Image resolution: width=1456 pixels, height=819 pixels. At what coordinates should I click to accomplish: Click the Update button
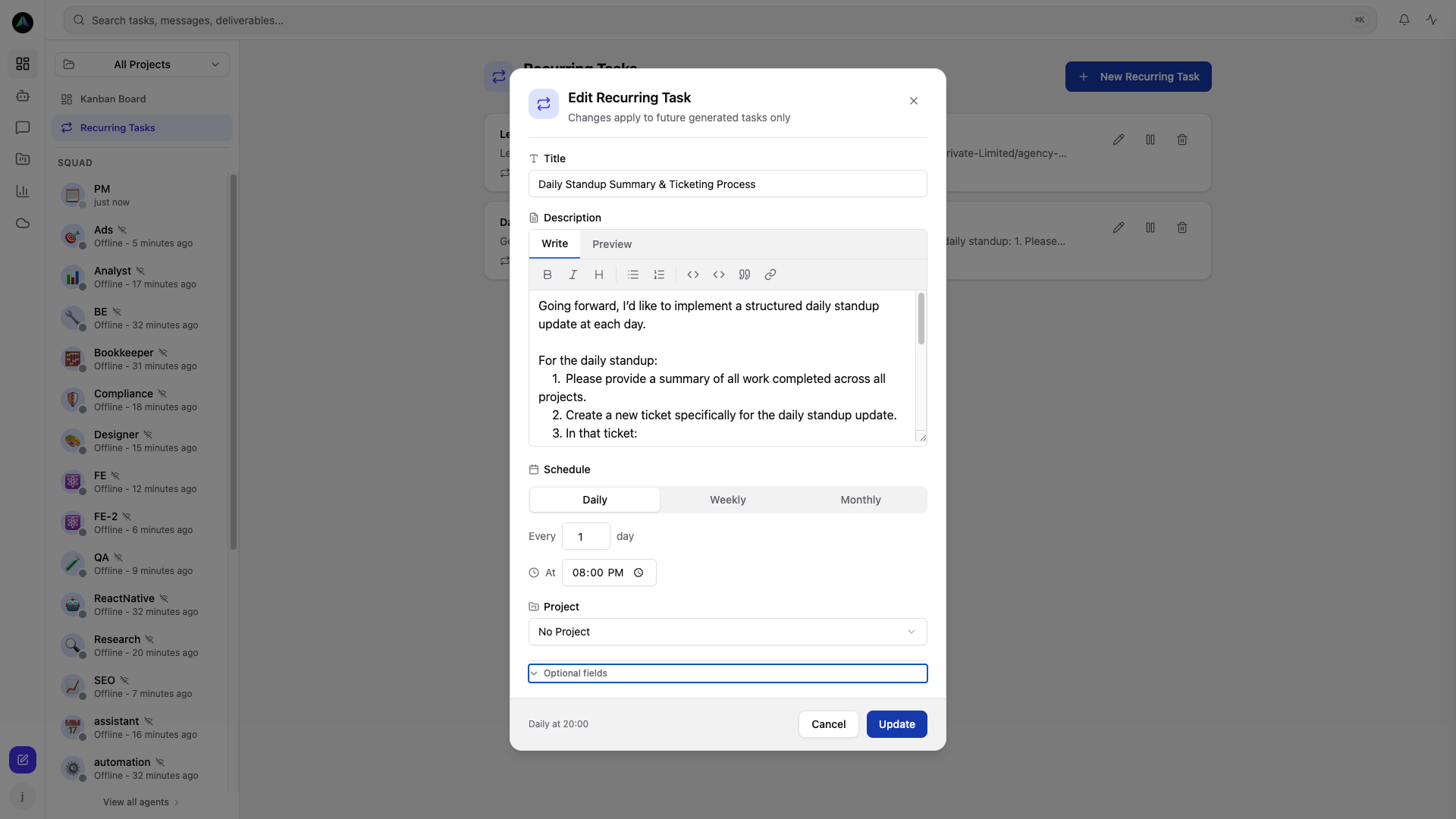click(x=896, y=724)
